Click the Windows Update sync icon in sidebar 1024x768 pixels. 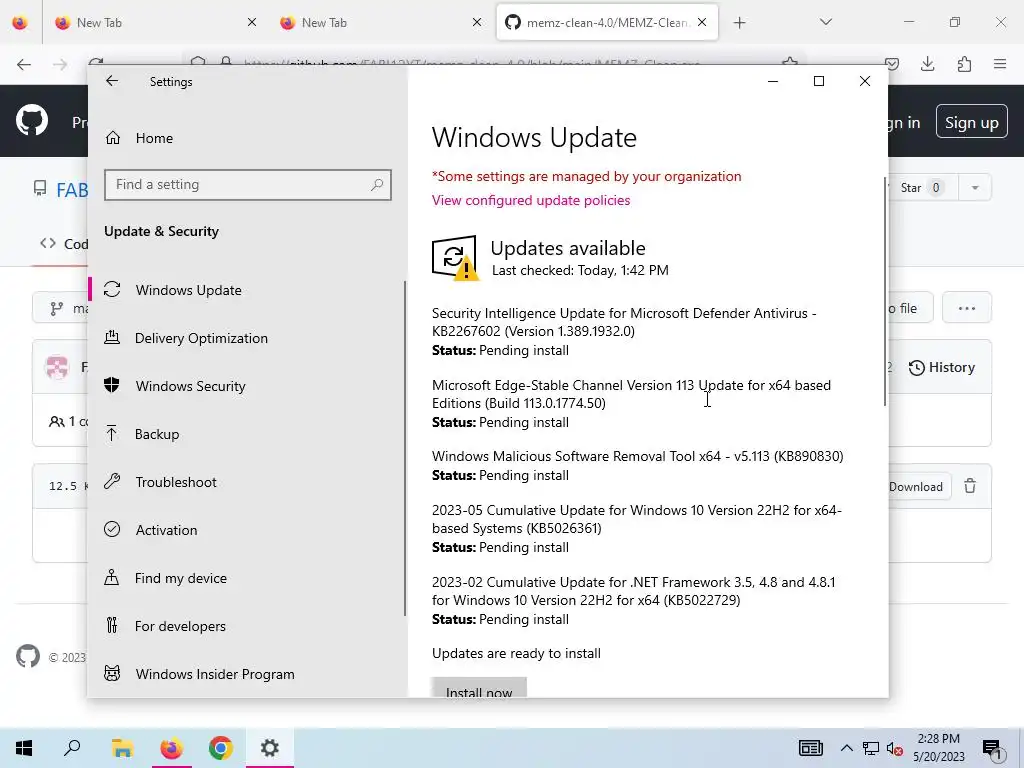[112, 289]
